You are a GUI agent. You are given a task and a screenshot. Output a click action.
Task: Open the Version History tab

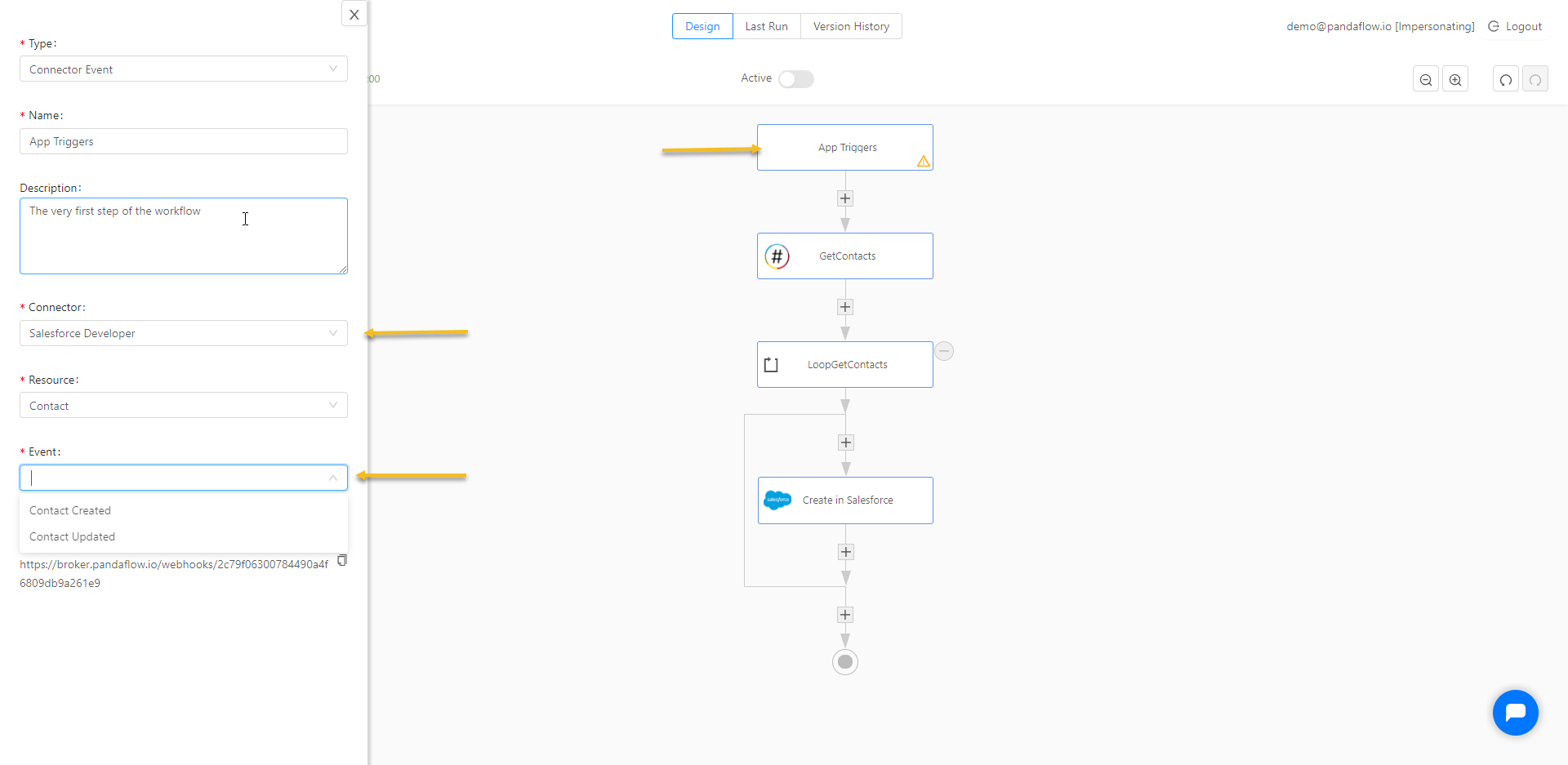851,26
